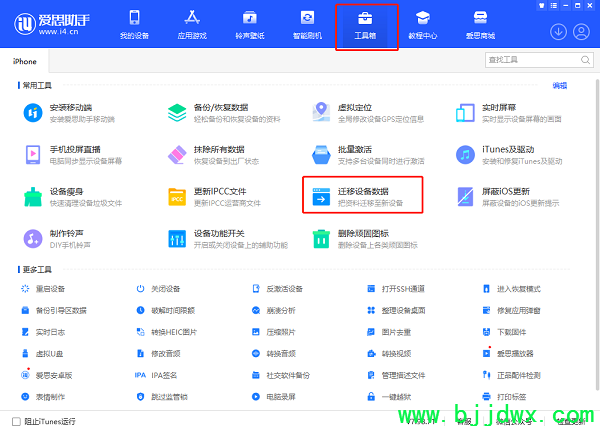The height and width of the screenshot is (432, 600).
Task: Open 破解时间限额
Action: click(166, 310)
